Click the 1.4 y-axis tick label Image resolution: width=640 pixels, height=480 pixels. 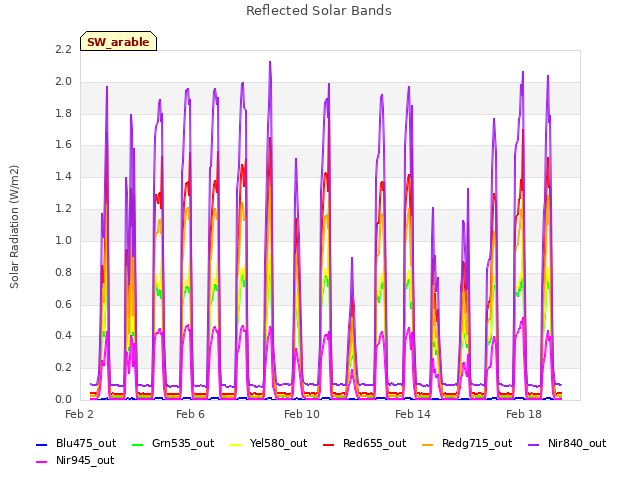coord(63,176)
